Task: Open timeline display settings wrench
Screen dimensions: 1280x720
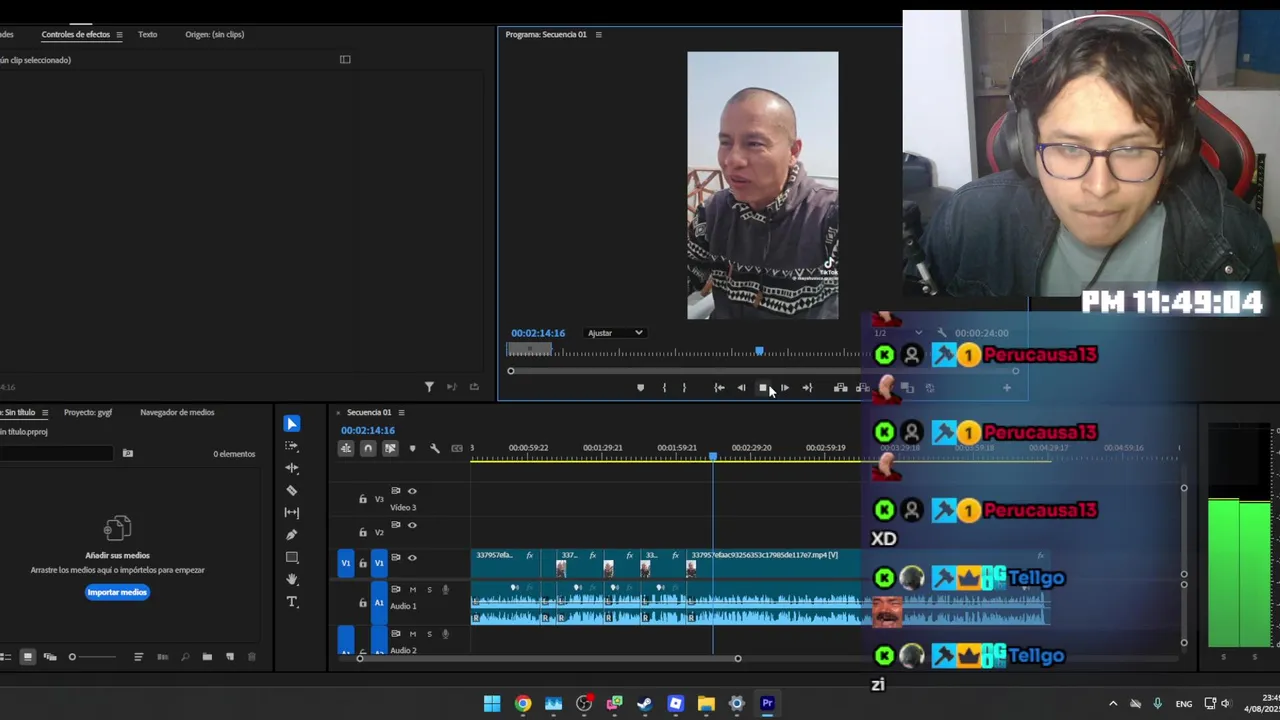Action: click(435, 448)
